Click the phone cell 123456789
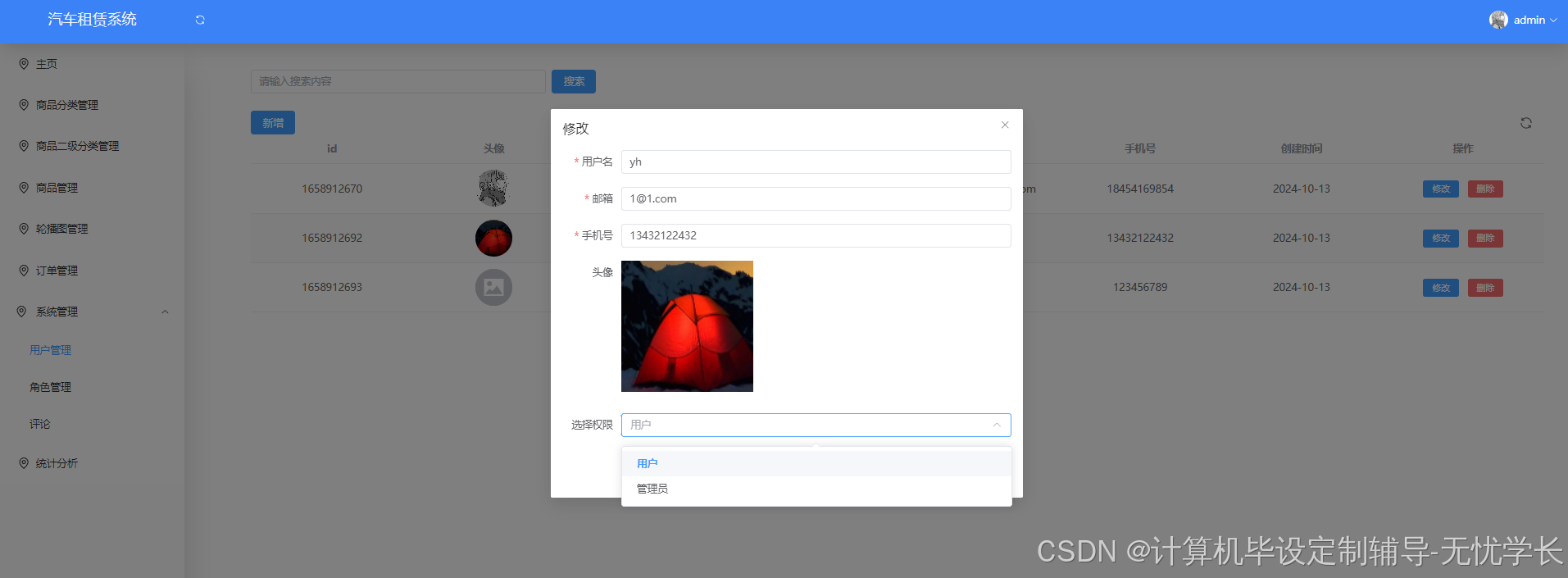 point(1140,287)
